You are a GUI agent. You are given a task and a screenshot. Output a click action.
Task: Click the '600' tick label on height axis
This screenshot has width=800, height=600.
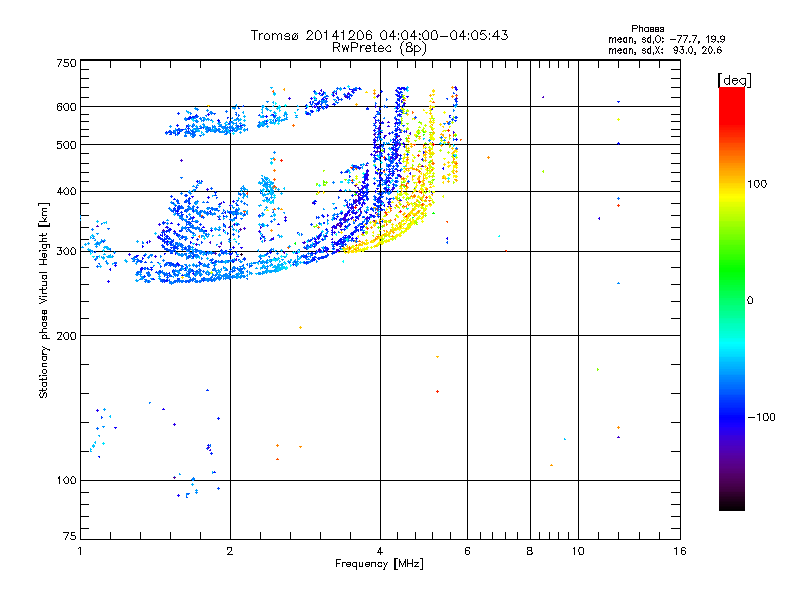tap(67, 107)
